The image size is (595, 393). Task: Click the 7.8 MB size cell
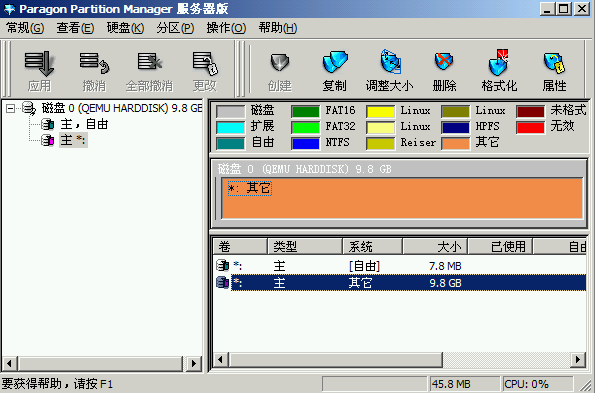tap(445, 266)
